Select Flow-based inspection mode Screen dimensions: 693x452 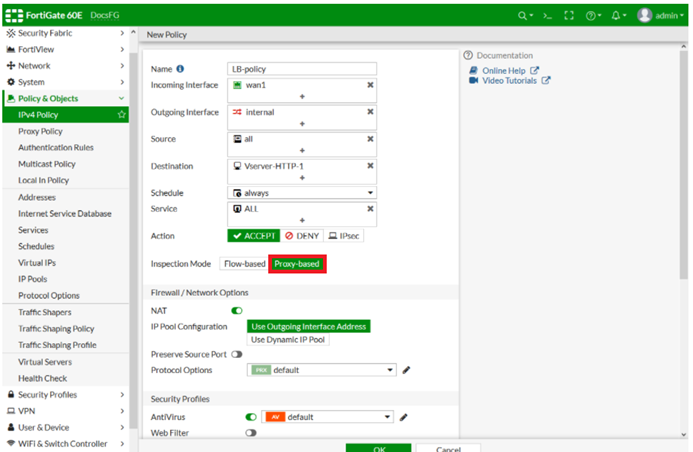[x=244, y=264]
